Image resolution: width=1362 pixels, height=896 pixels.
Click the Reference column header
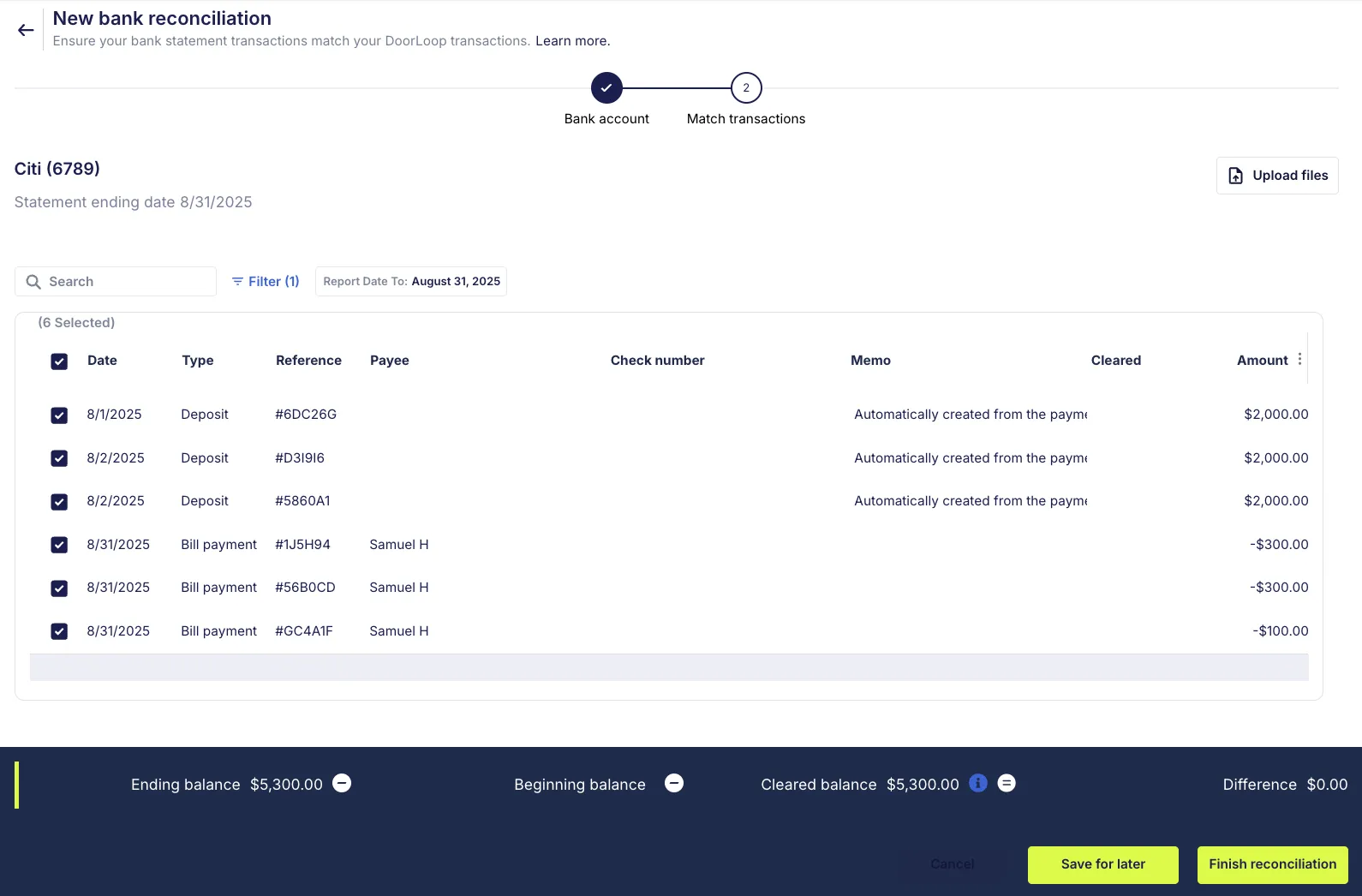coord(308,361)
